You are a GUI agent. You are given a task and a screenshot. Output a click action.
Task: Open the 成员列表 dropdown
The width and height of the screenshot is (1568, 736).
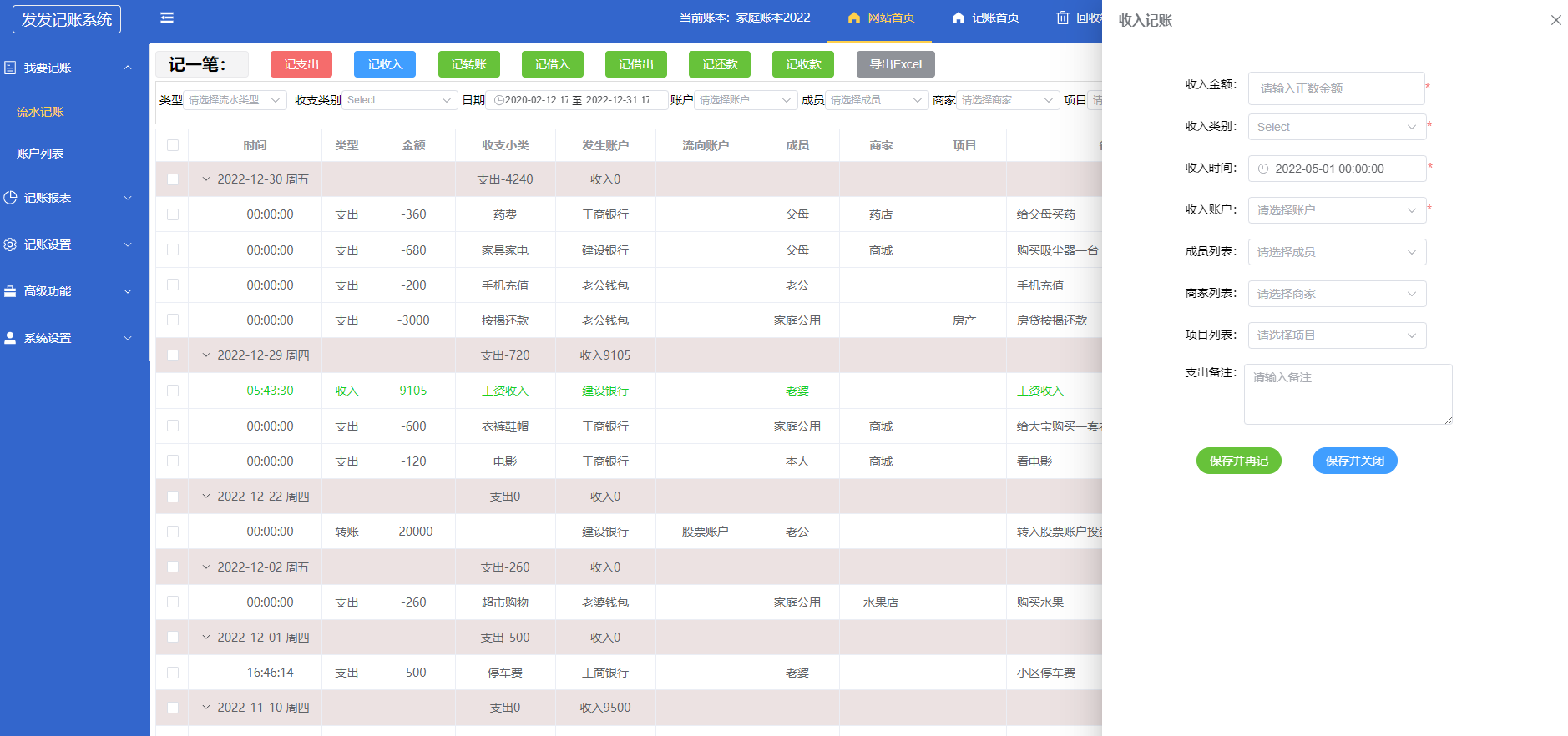pyautogui.click(x=1337, y=252)
